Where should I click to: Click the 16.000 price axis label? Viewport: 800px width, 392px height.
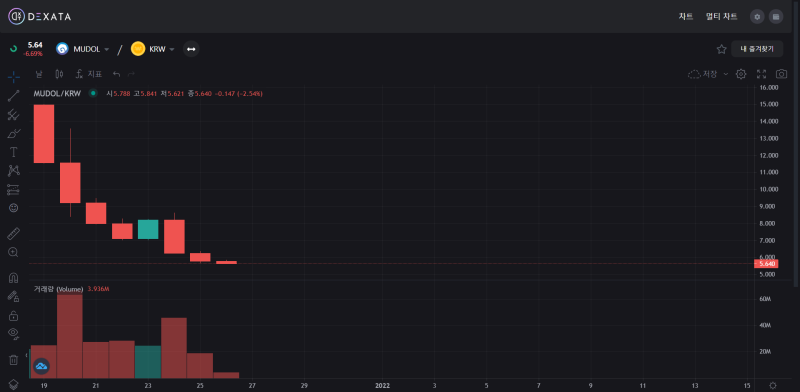[x=768, y=87]
